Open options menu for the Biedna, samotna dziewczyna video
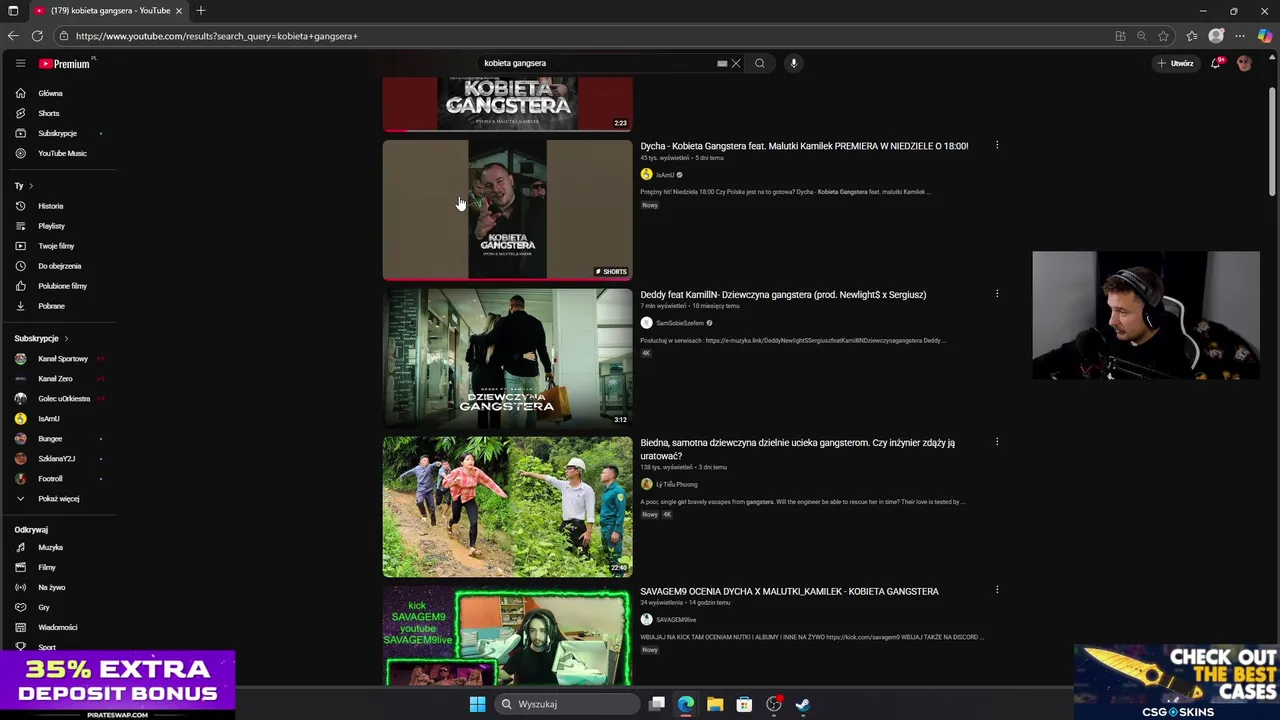 click(x=997, y=442)
